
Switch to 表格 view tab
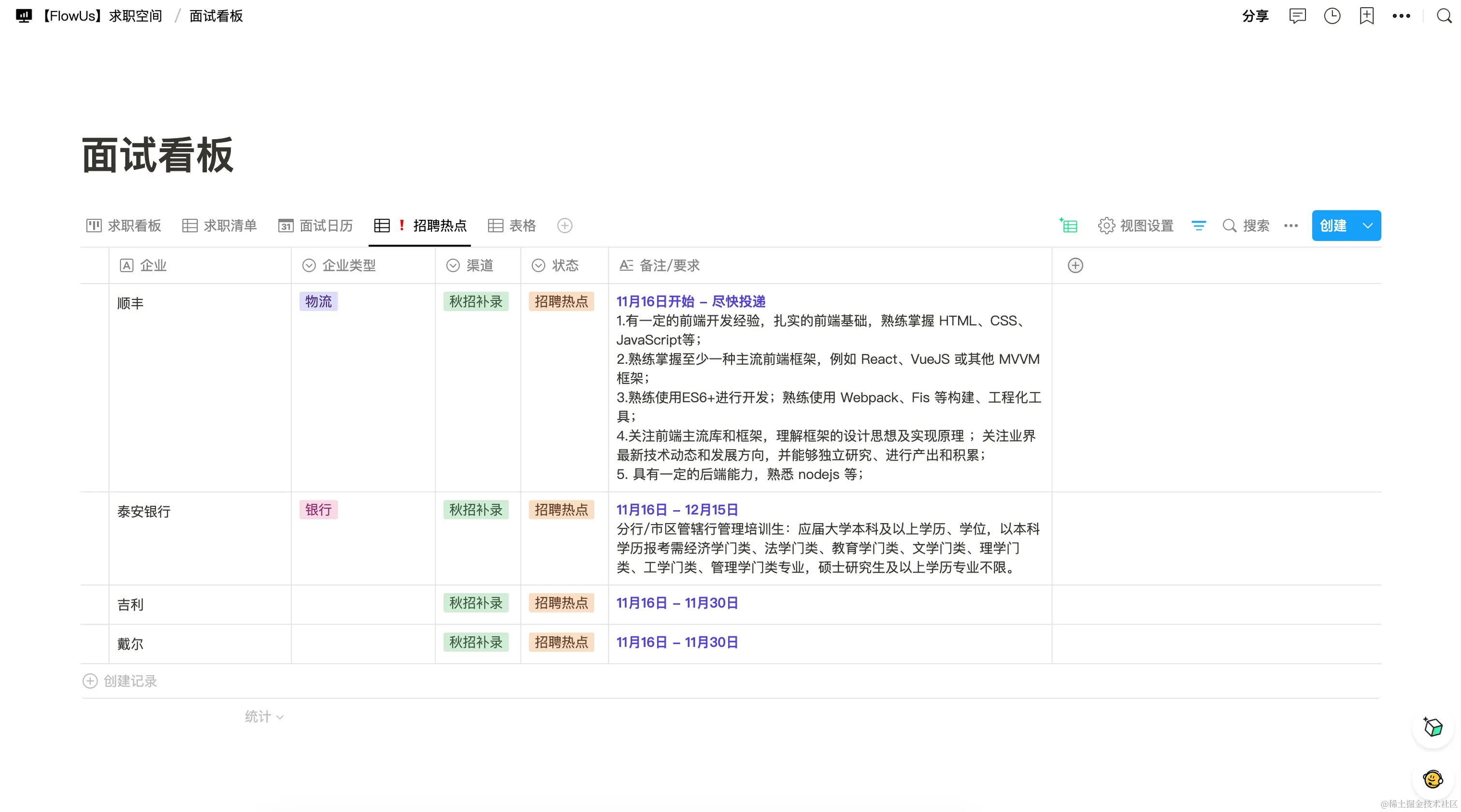point(512,226)
